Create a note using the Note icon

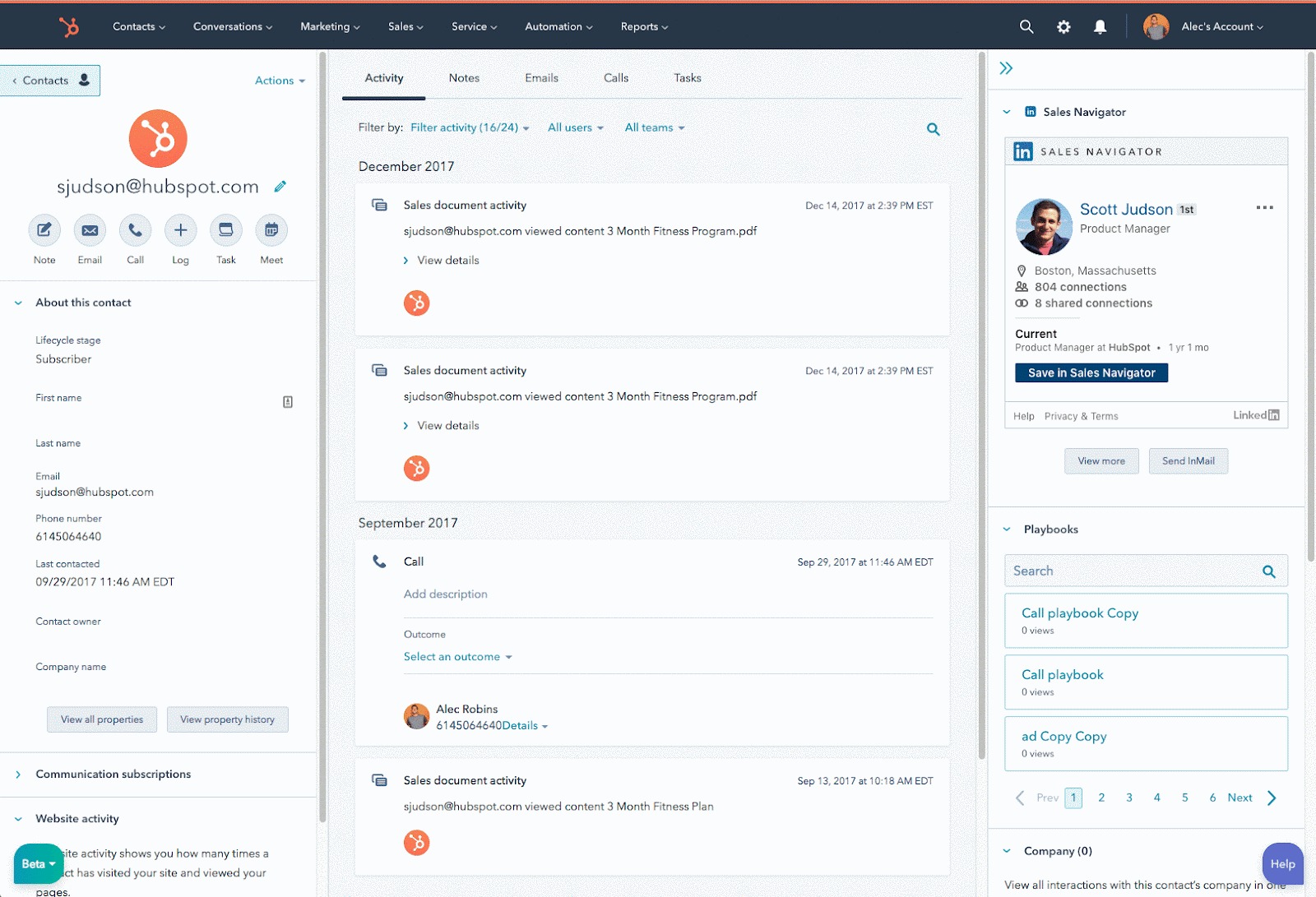[x=44, y=231]
